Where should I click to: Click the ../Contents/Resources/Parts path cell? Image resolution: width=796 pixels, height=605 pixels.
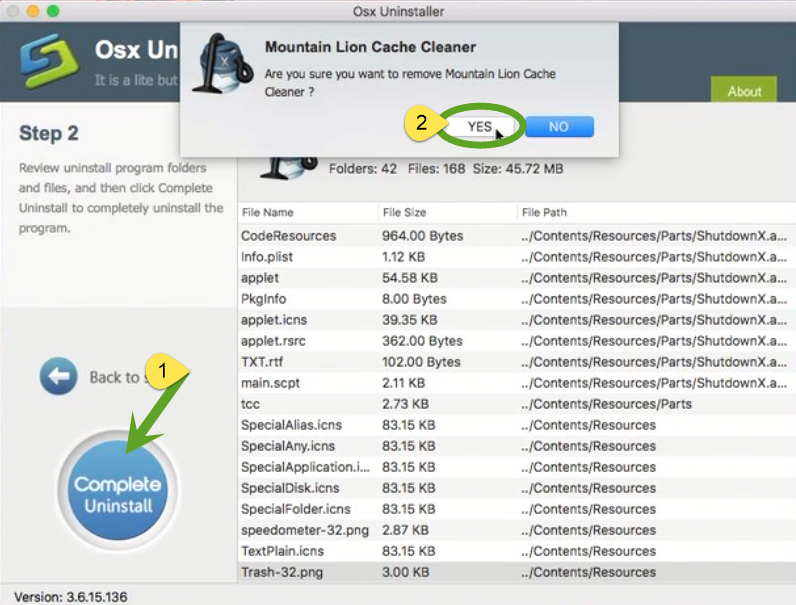pyautogui.click(x=606, y=404)
